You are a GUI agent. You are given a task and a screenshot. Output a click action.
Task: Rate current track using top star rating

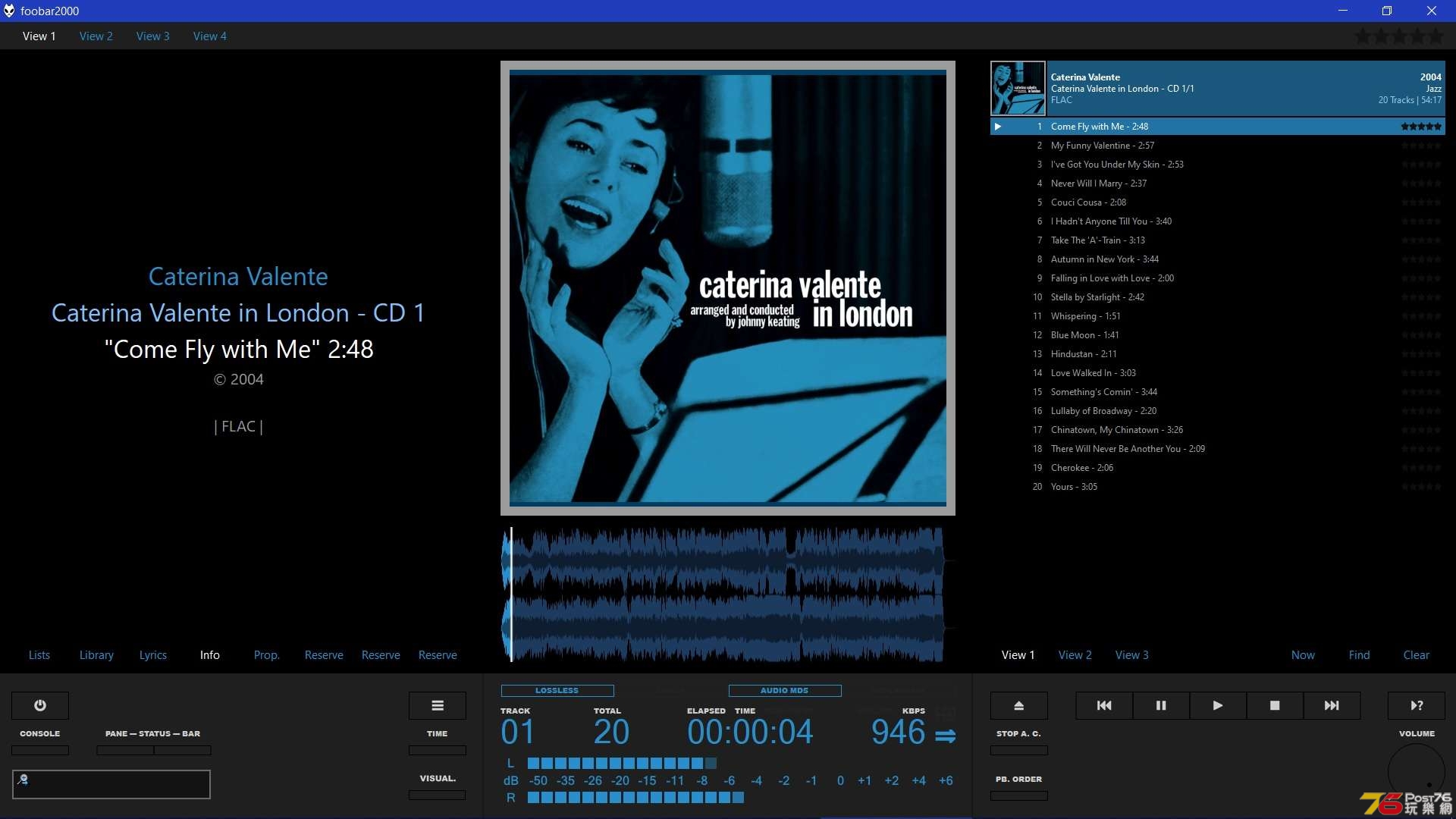(1399, 36)
